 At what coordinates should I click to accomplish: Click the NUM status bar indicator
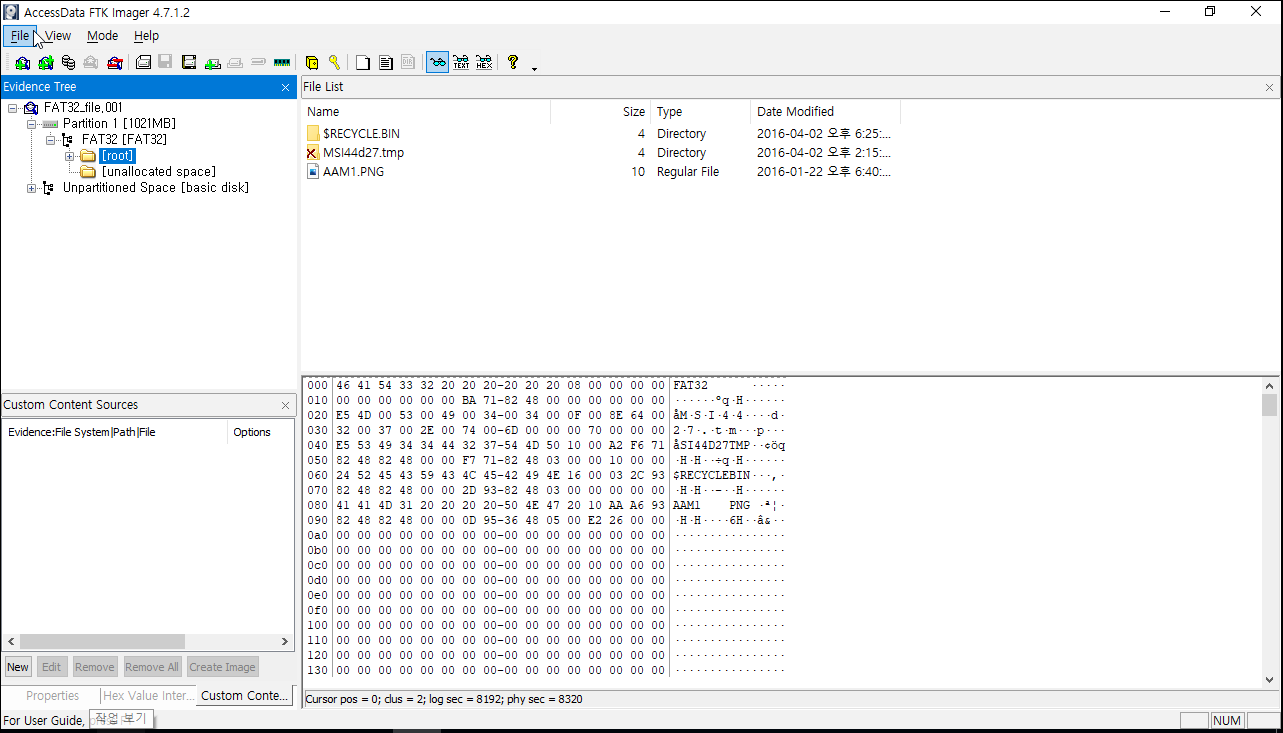tap(1226, 720)
